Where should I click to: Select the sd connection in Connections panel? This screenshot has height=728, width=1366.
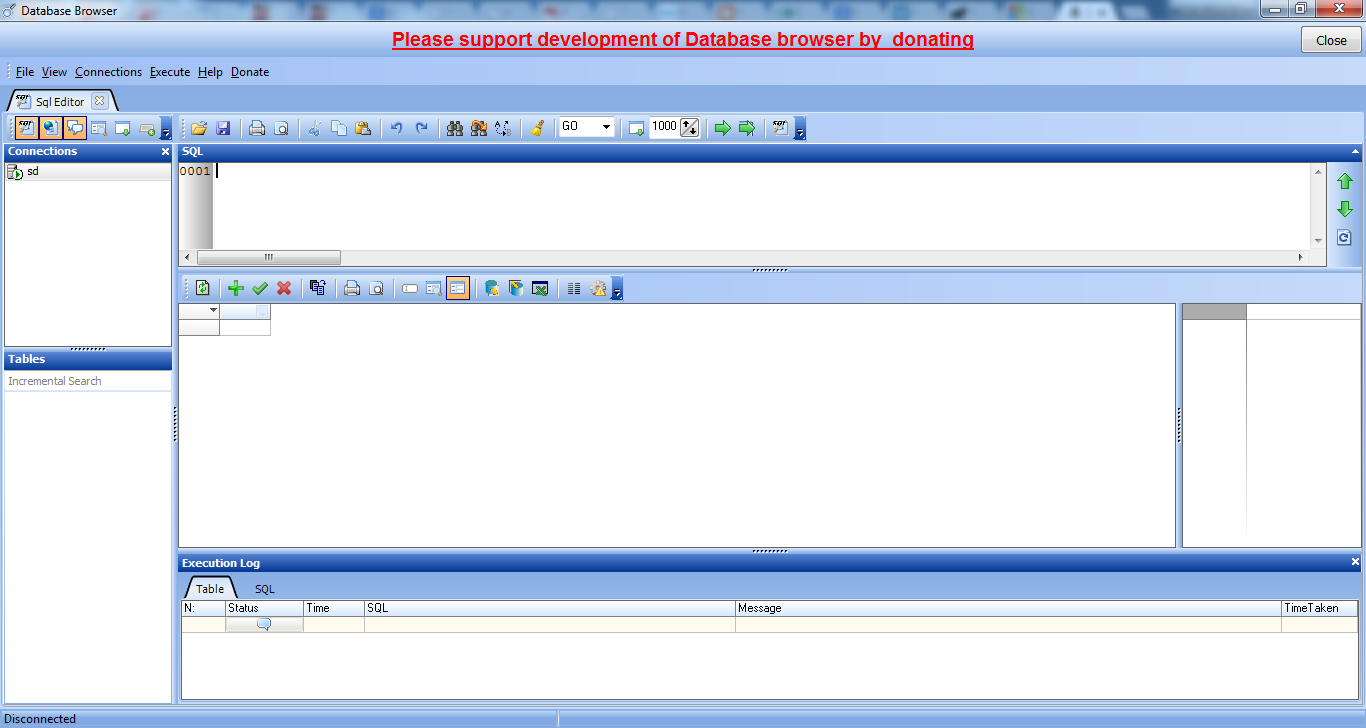pyautogui.click(x=30, y=171)
